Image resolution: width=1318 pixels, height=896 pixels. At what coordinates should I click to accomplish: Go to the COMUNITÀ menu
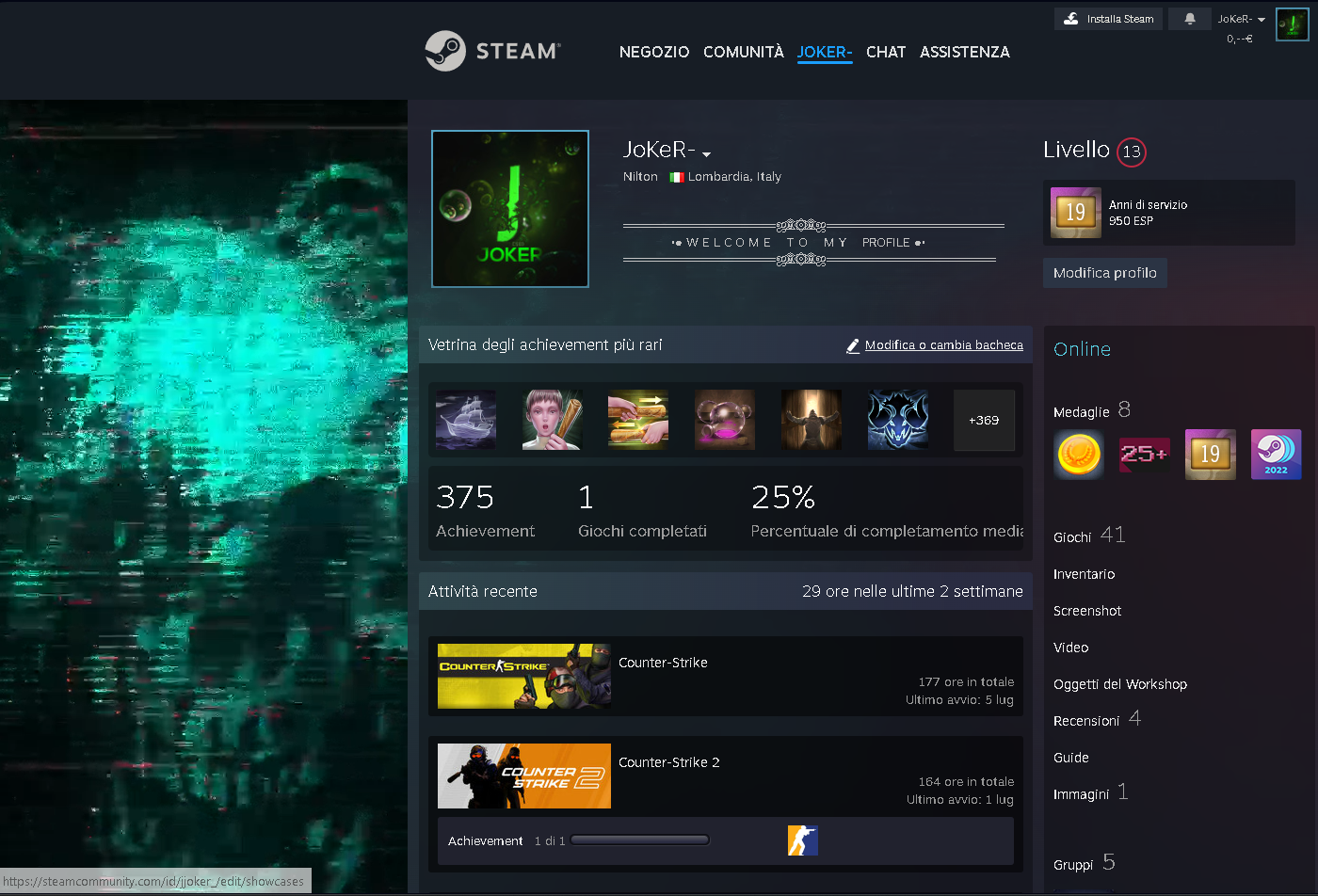coord(743,52)
